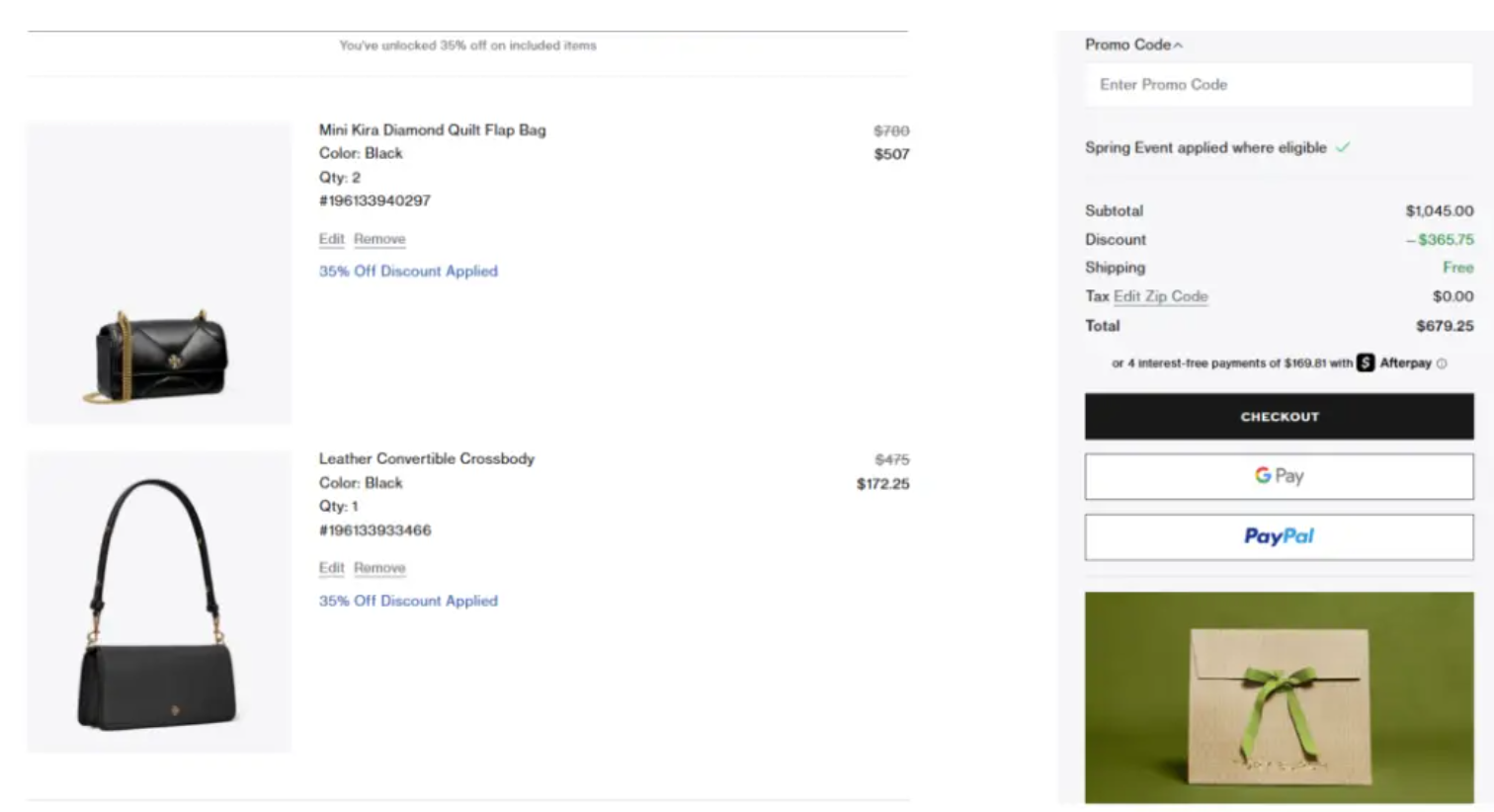Open the Leather Convertible Crossbody image
Viewport: 1494px width, 812px height.
click(x=159, y=603)
